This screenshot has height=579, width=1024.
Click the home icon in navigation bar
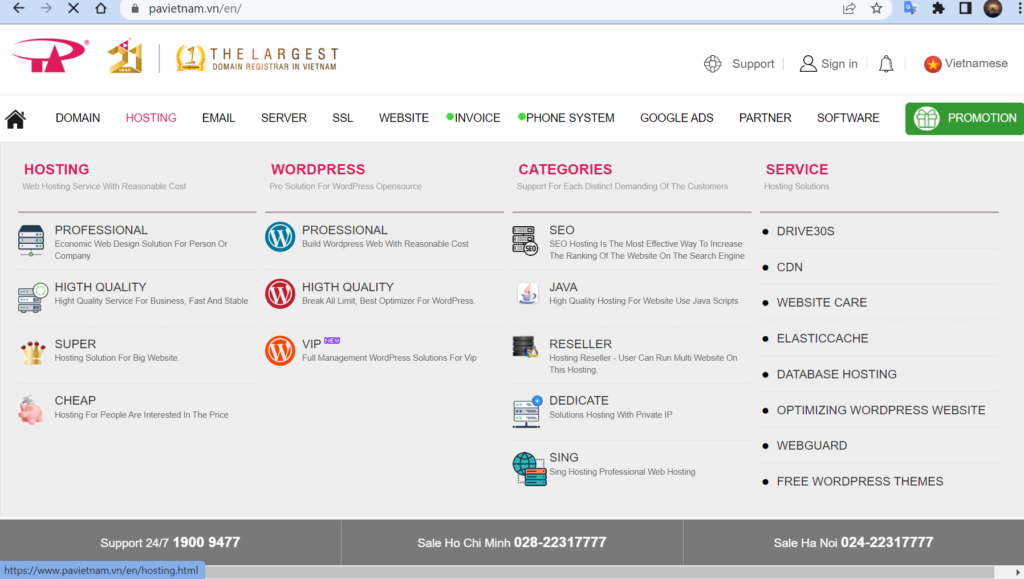tap(15, 119)
